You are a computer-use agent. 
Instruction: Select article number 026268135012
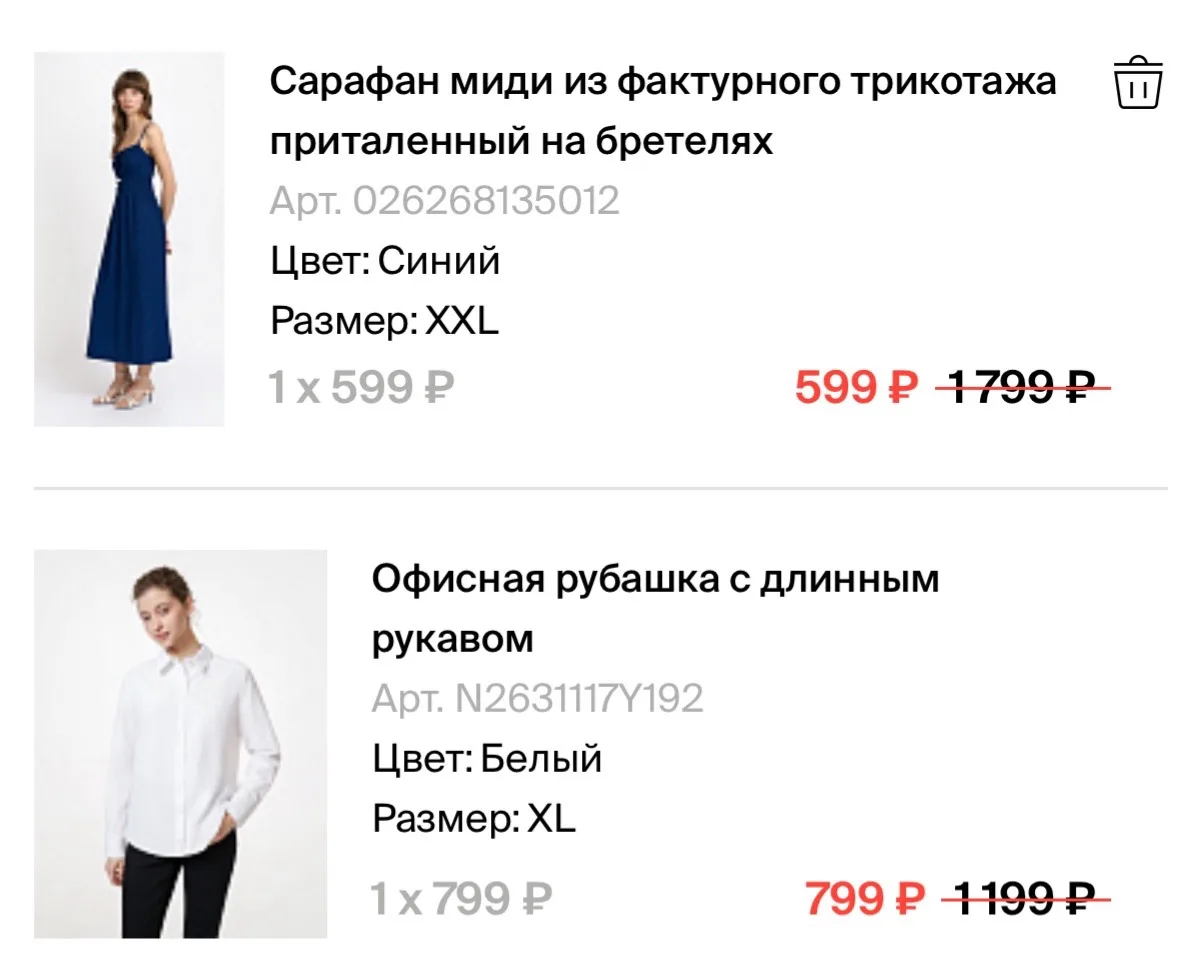pos(445,201)
